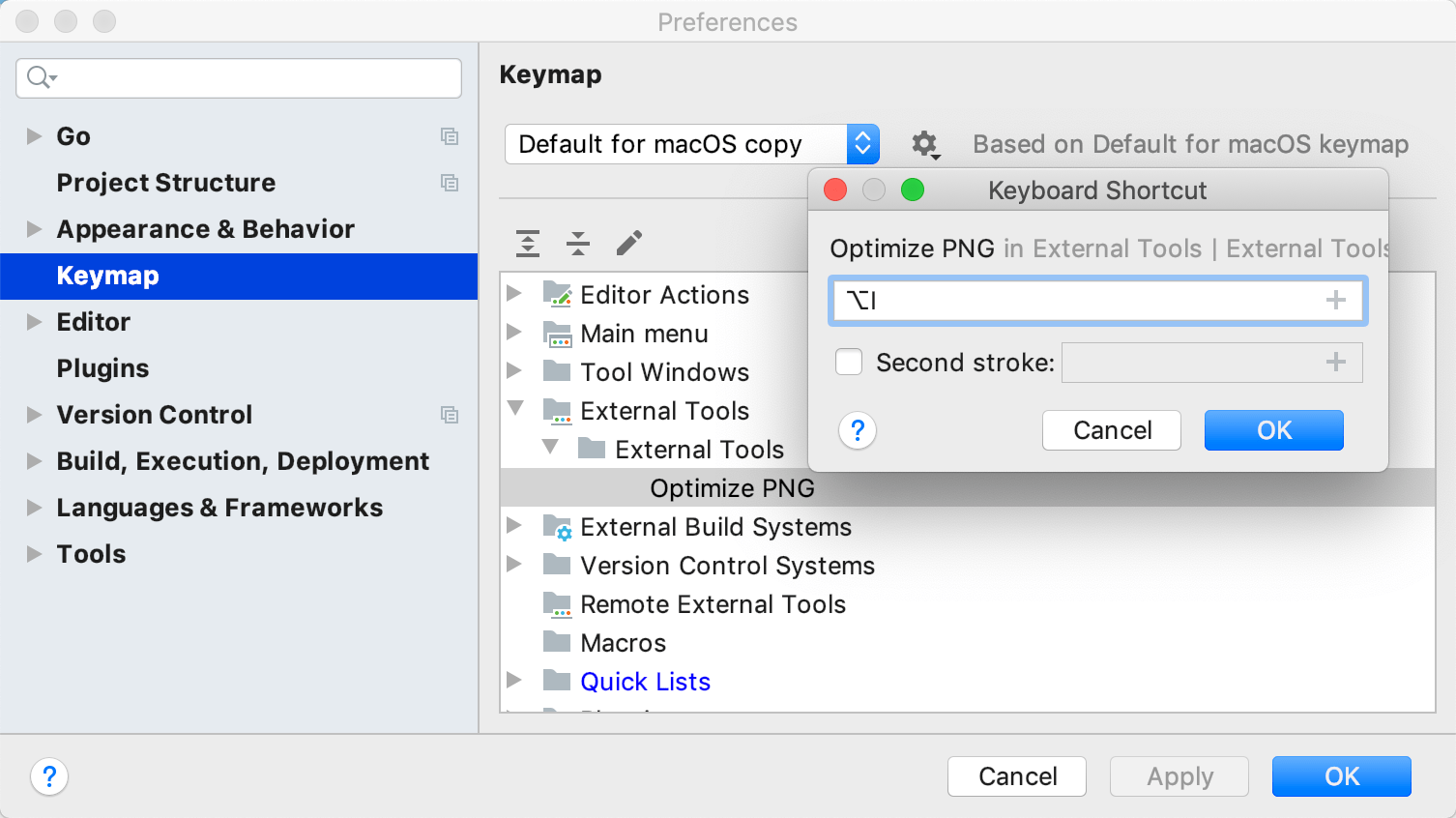Click the copy settings icon beside Go

point(450,136)
